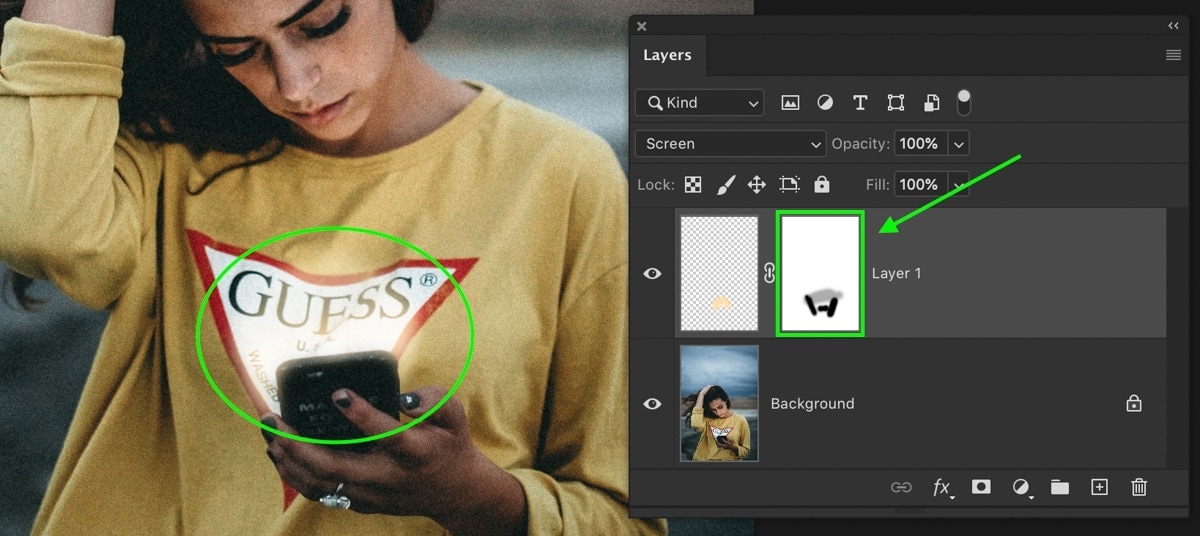The image size is (1200, 536).
Task: Click the Fill value field
Action: (x=918, y=184)
